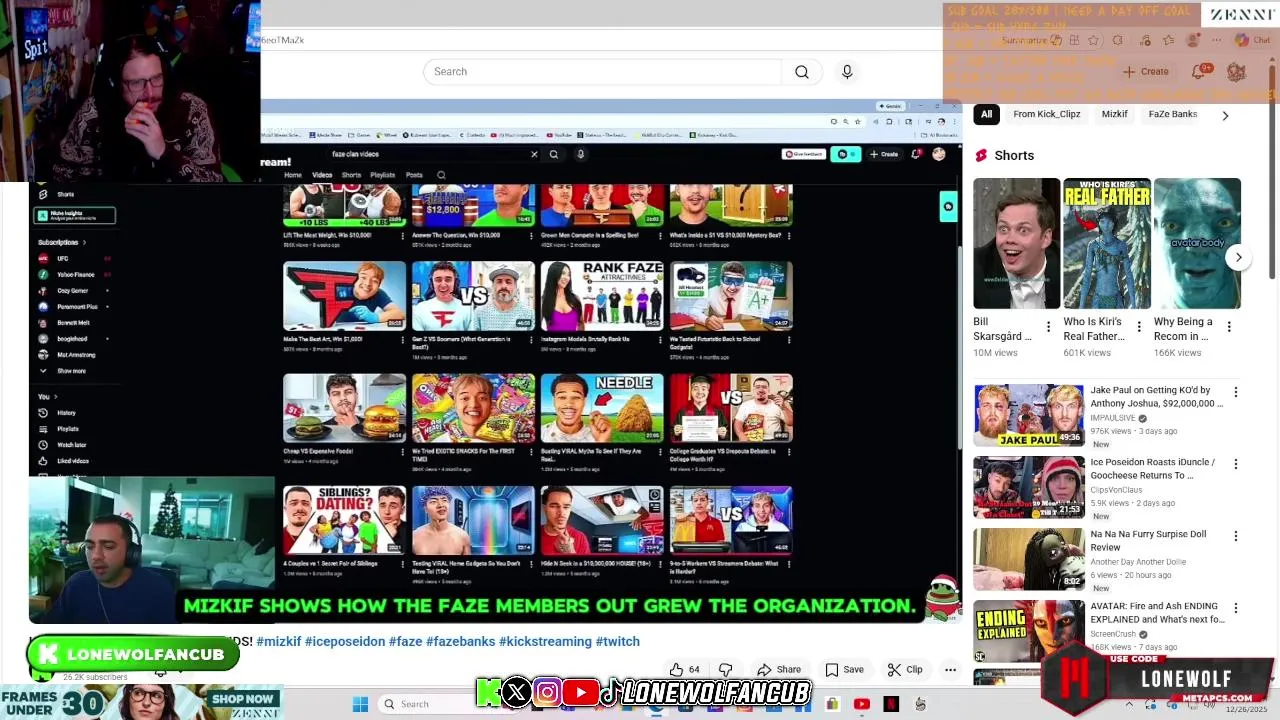1280x720 pixels.
Task: Open options menu for AVATAR Fire and Ash video
Action: point(1236,608)
